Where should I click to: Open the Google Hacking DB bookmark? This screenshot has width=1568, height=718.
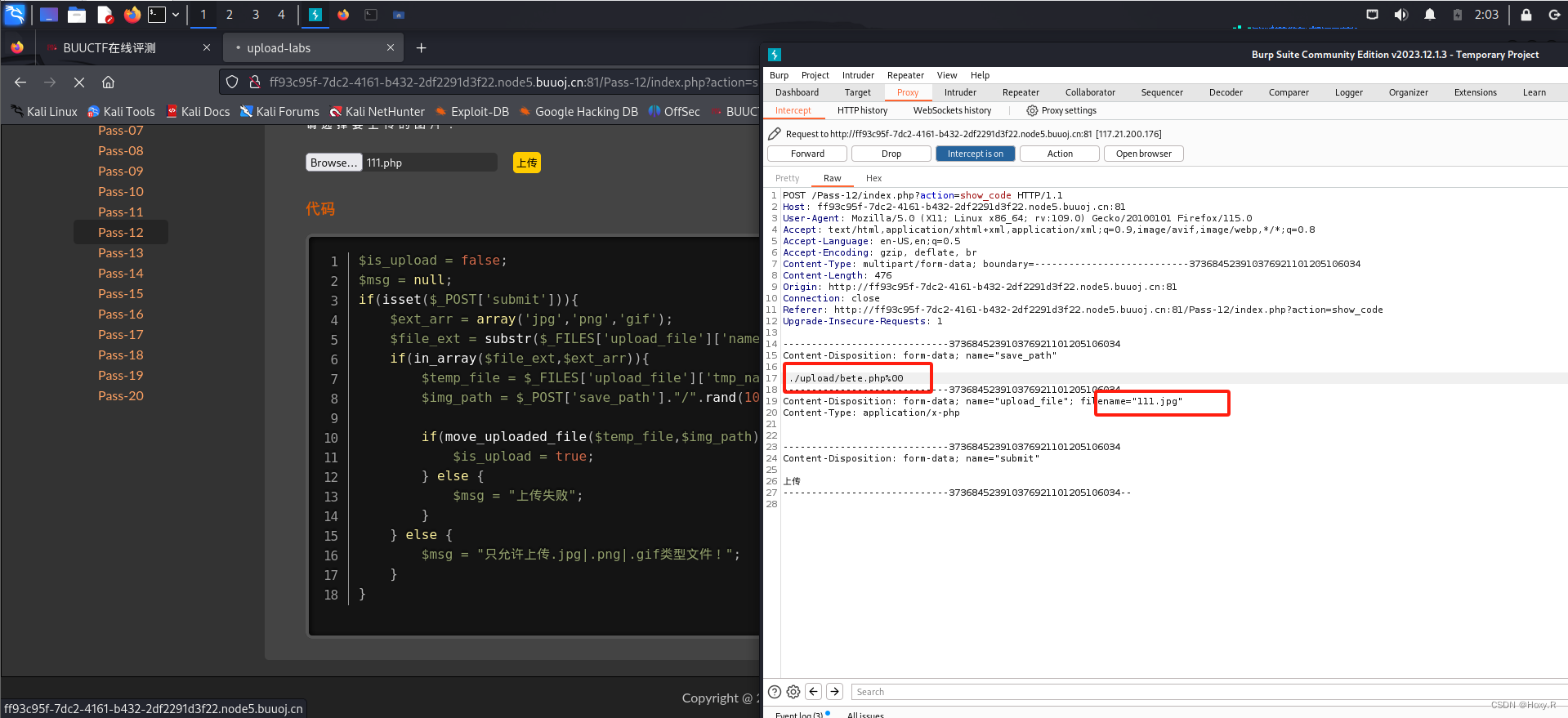pos(579,111)
